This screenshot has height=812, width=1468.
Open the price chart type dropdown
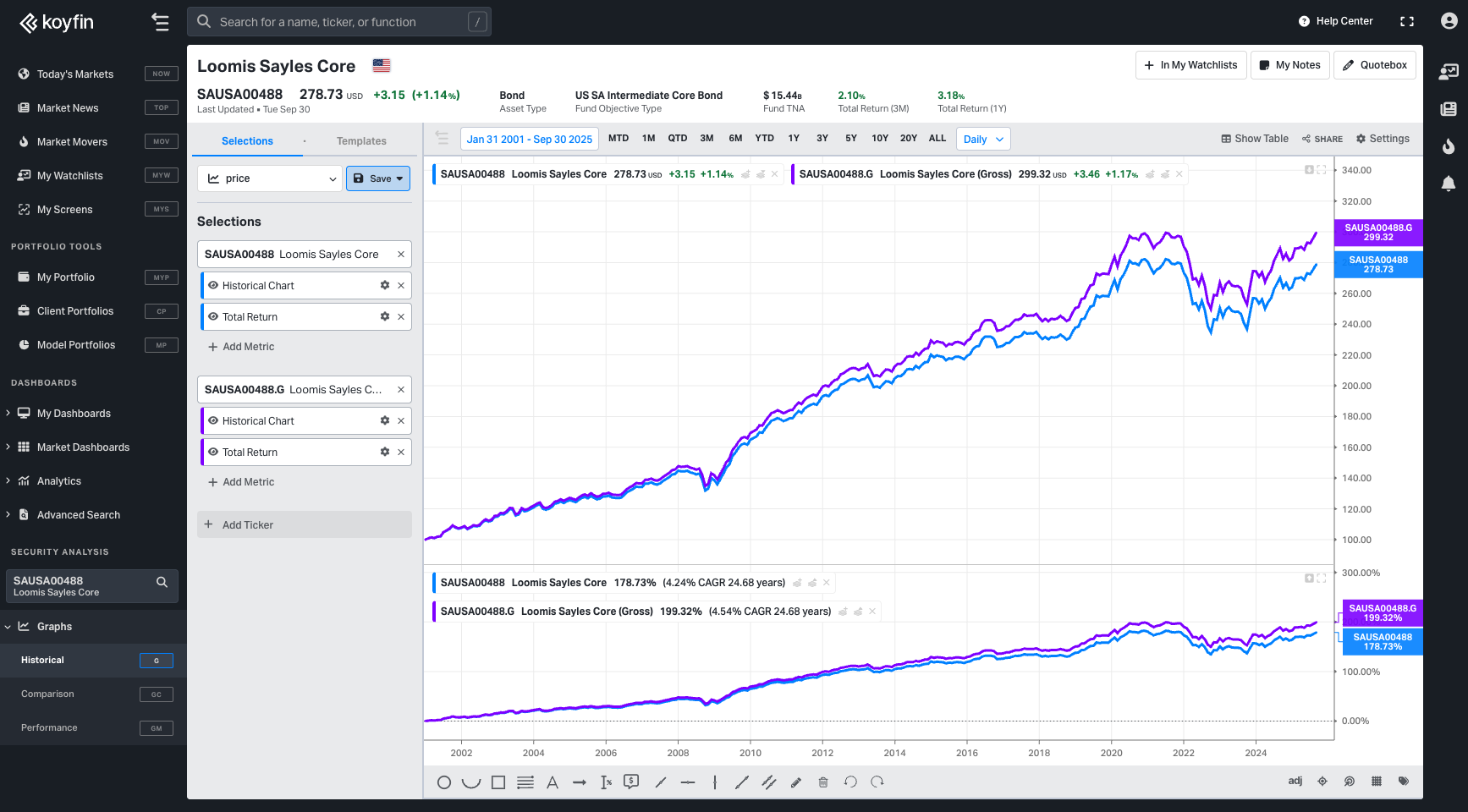click(271, 178)
